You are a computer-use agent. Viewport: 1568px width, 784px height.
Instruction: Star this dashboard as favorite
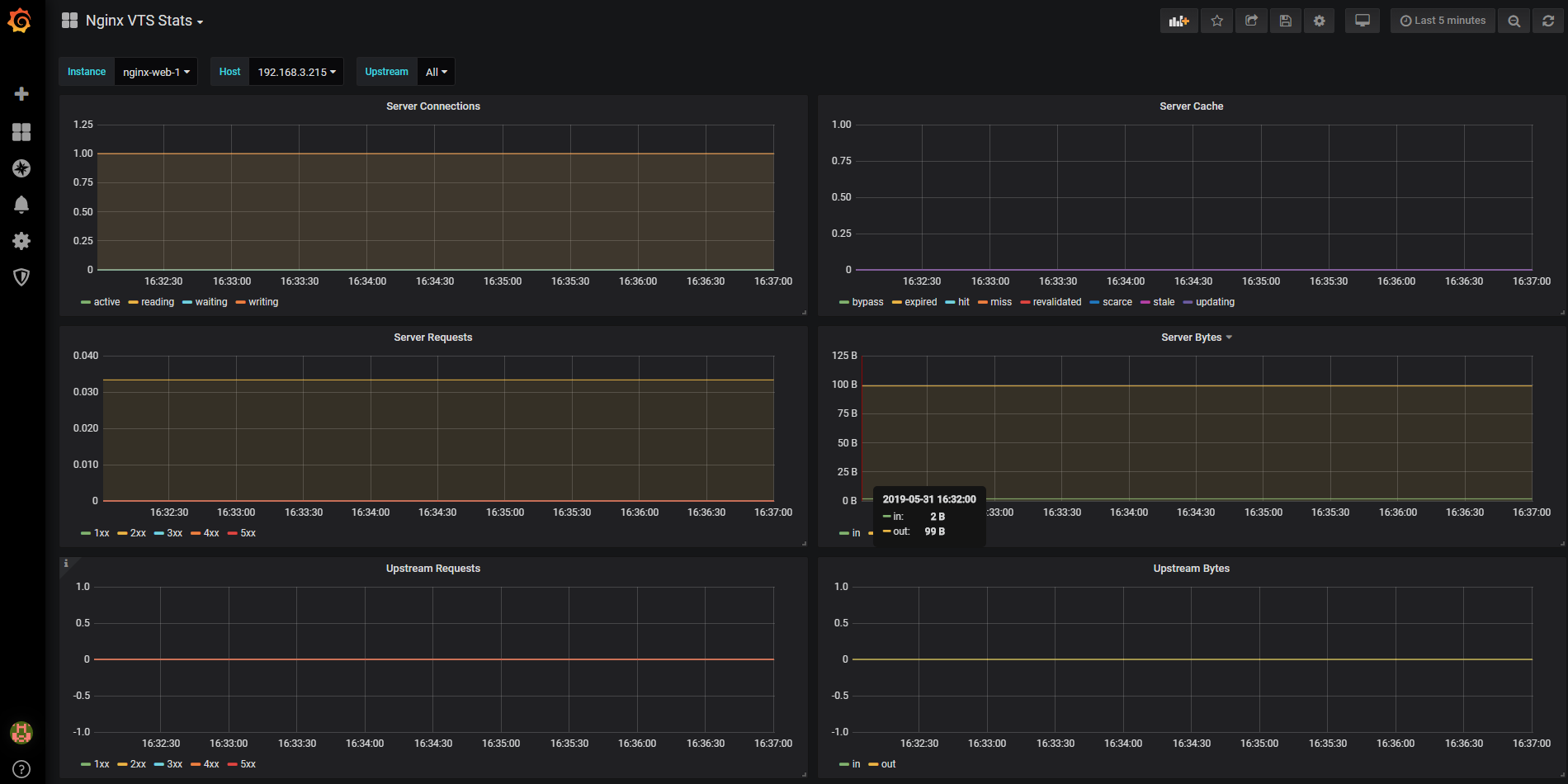pyautogui.click(x=1216, y=21)
